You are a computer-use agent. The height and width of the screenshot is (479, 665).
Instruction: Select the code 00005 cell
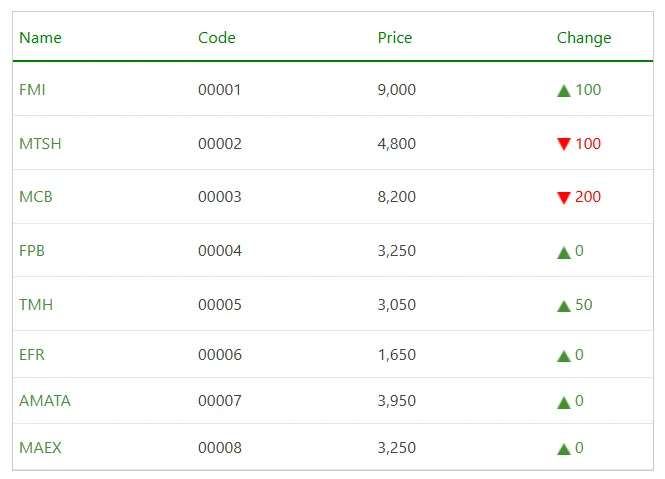click(x=220, y=305)
